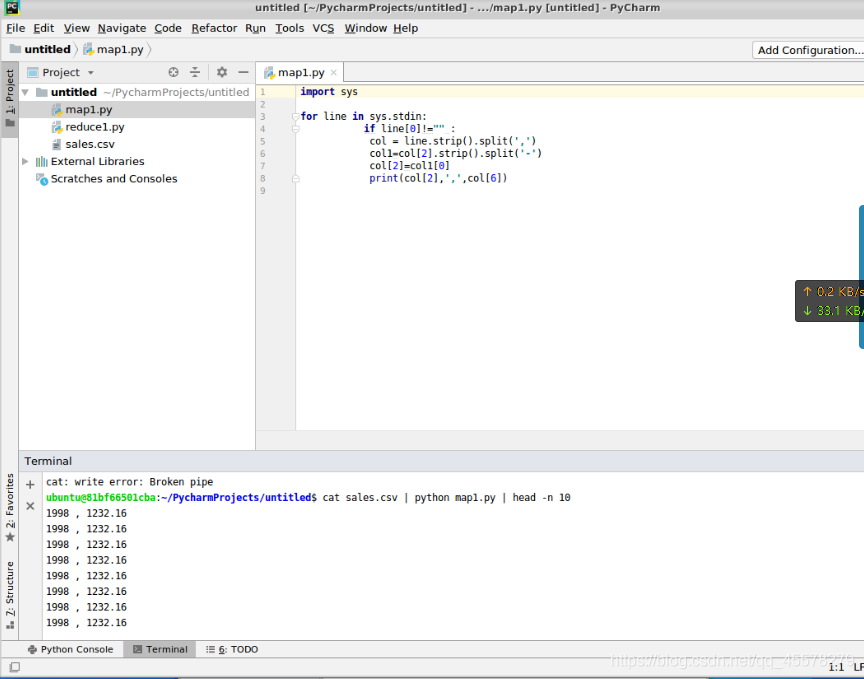
Task: Open the File menu
Action: tap(15, 28)
